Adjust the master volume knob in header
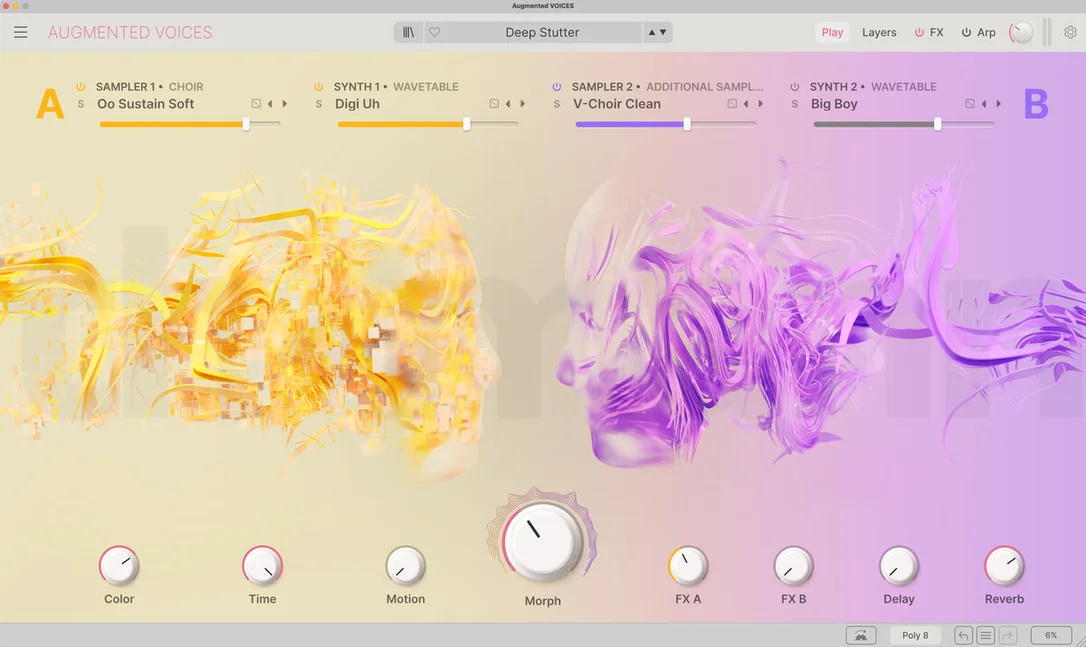The width and height of the screenshot is (1086, 647). [1020, 32]
